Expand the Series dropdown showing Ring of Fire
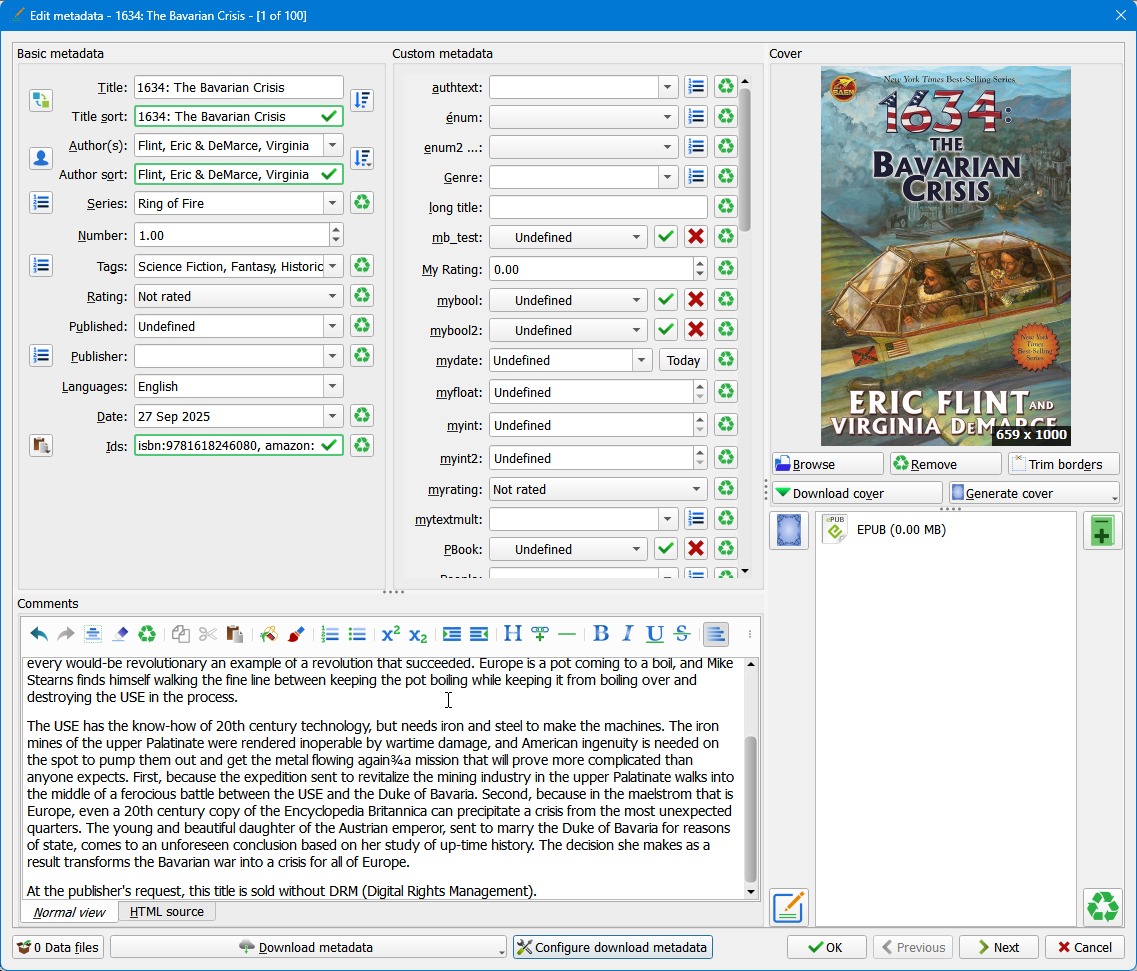This screenshot has height=971, width=1137. [x=333, y=203]
